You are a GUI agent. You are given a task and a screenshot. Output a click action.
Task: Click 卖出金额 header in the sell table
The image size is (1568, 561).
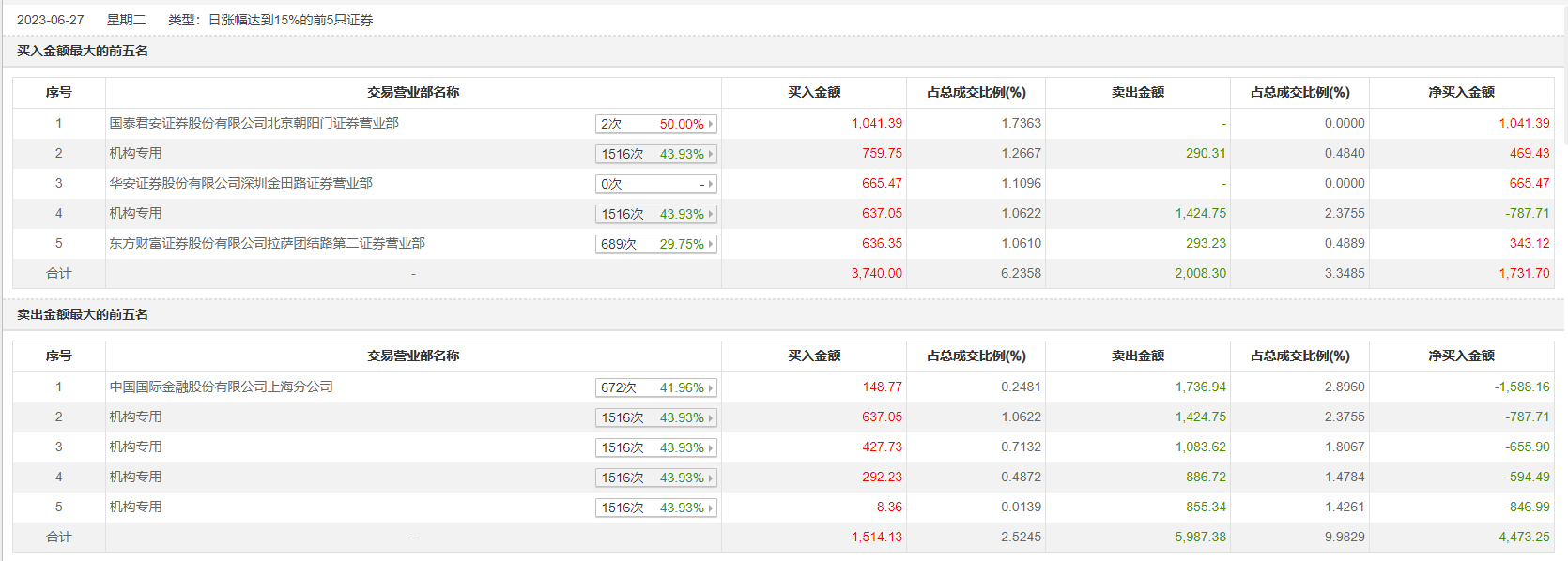pos(1137,356)
